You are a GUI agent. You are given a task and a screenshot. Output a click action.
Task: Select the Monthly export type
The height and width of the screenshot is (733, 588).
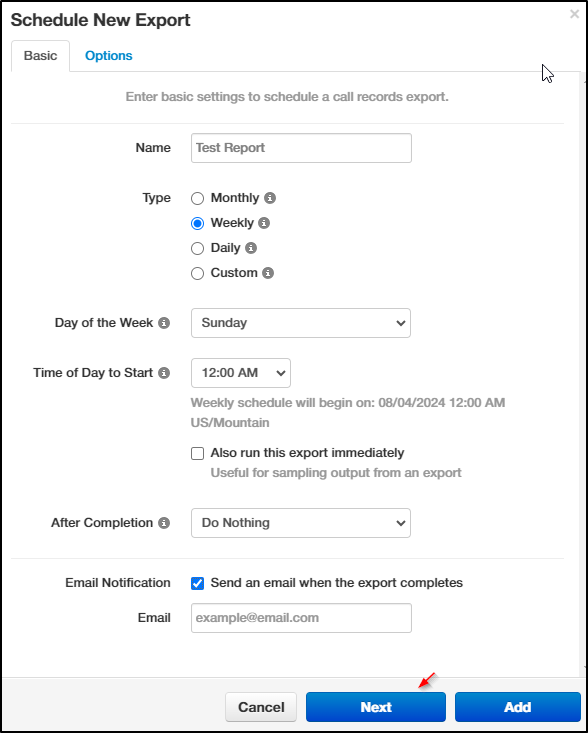tap(198, 198)
